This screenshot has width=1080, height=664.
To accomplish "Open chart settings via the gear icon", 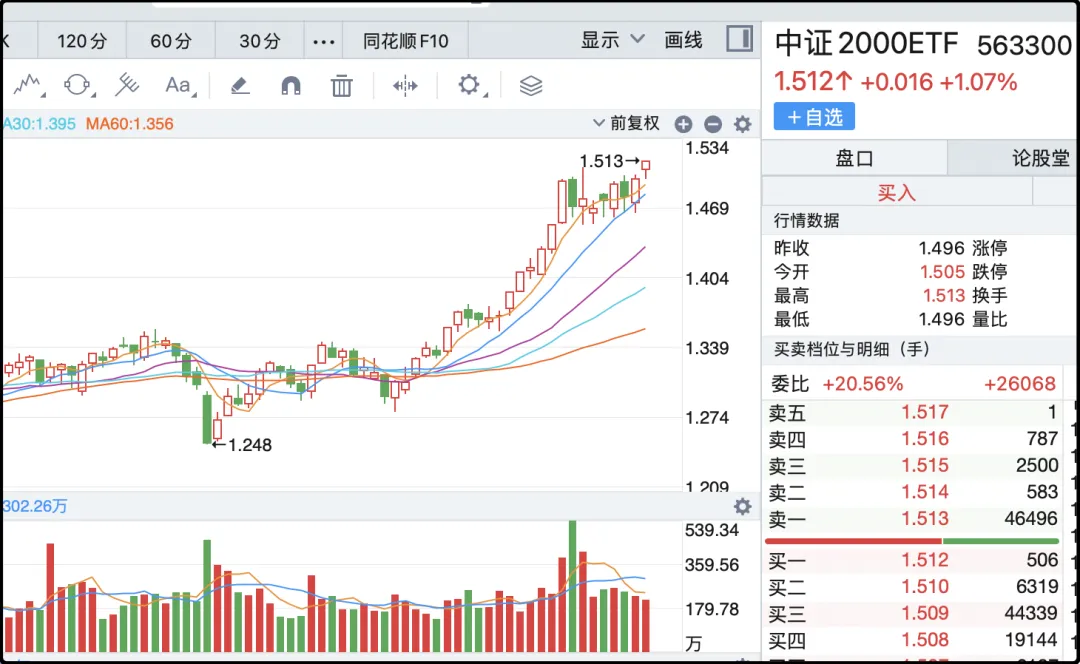I will [467, 86].
